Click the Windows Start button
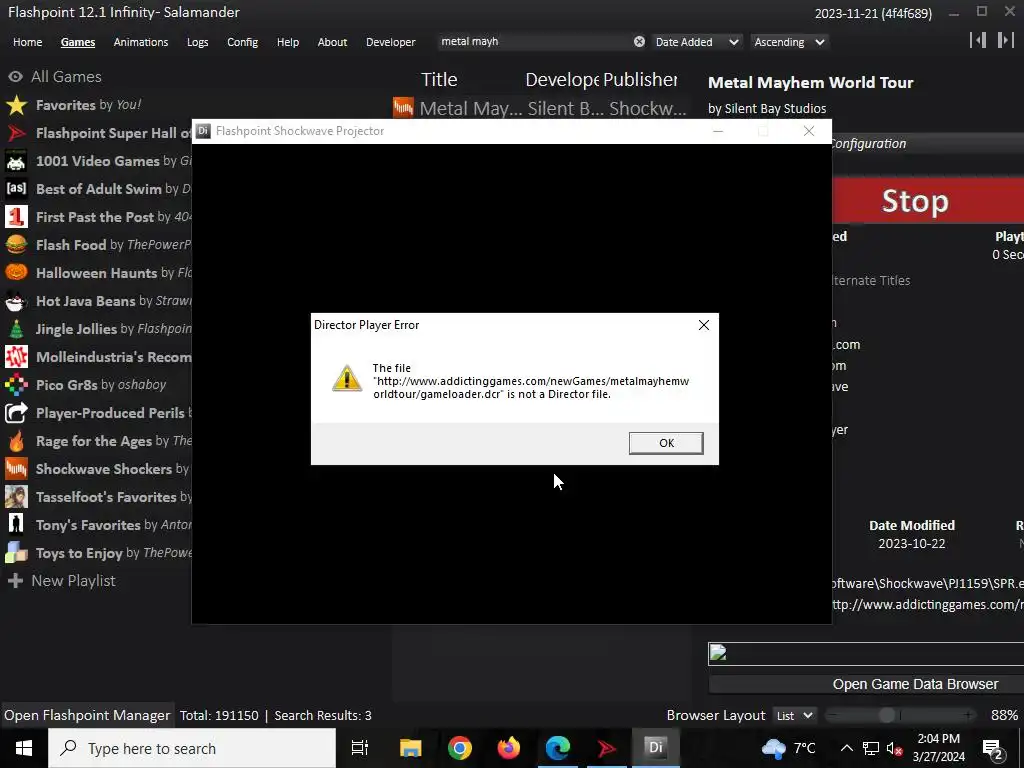 pos(24,748)
